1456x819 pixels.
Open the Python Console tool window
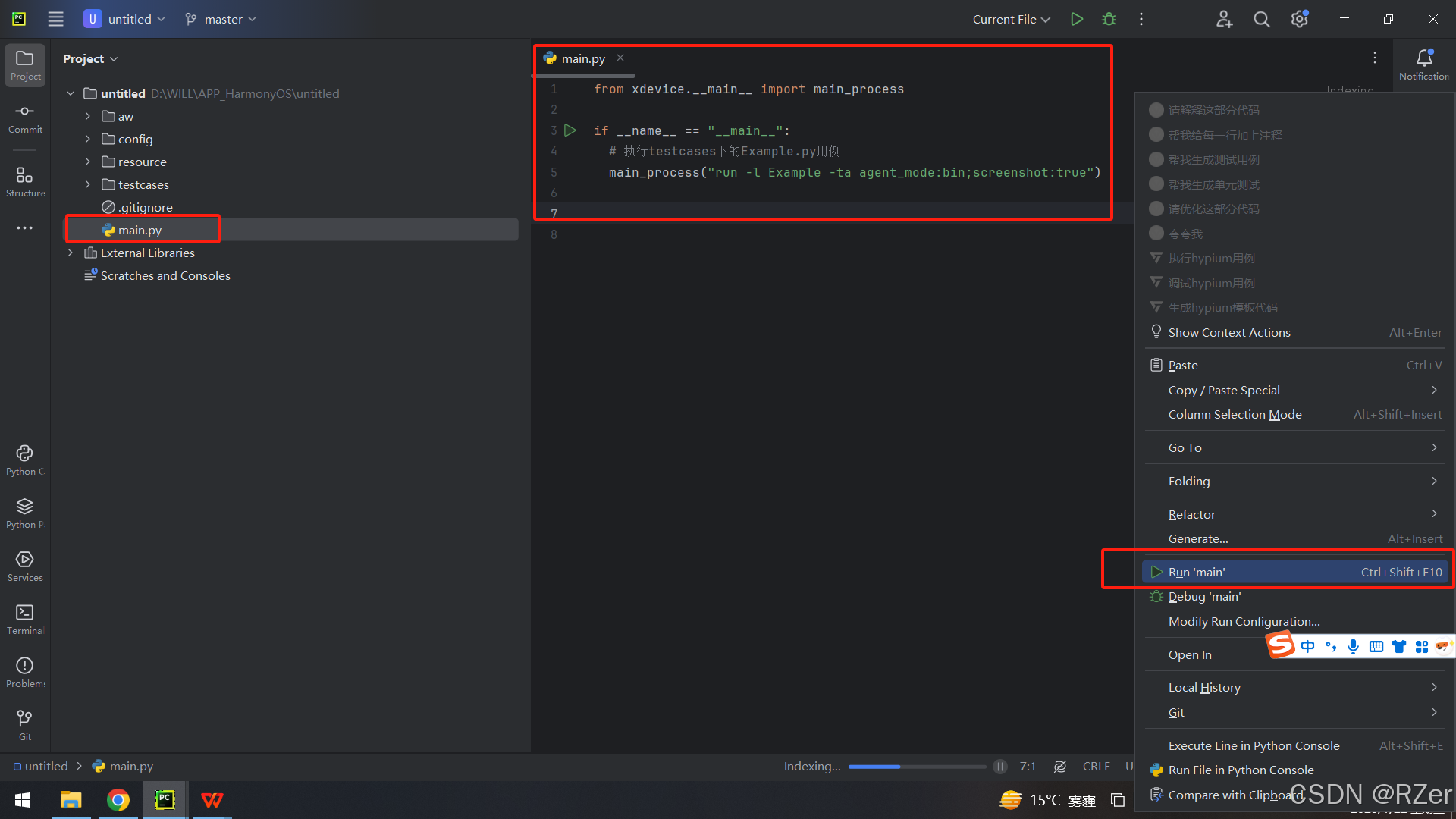tap(25, 460)
